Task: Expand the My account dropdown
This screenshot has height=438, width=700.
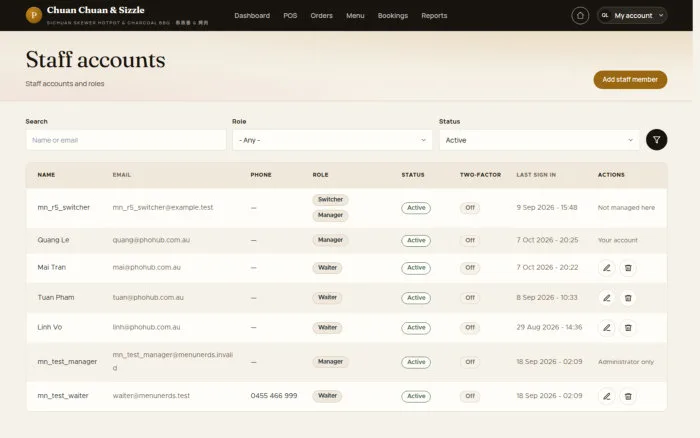Action: (632, 16)
